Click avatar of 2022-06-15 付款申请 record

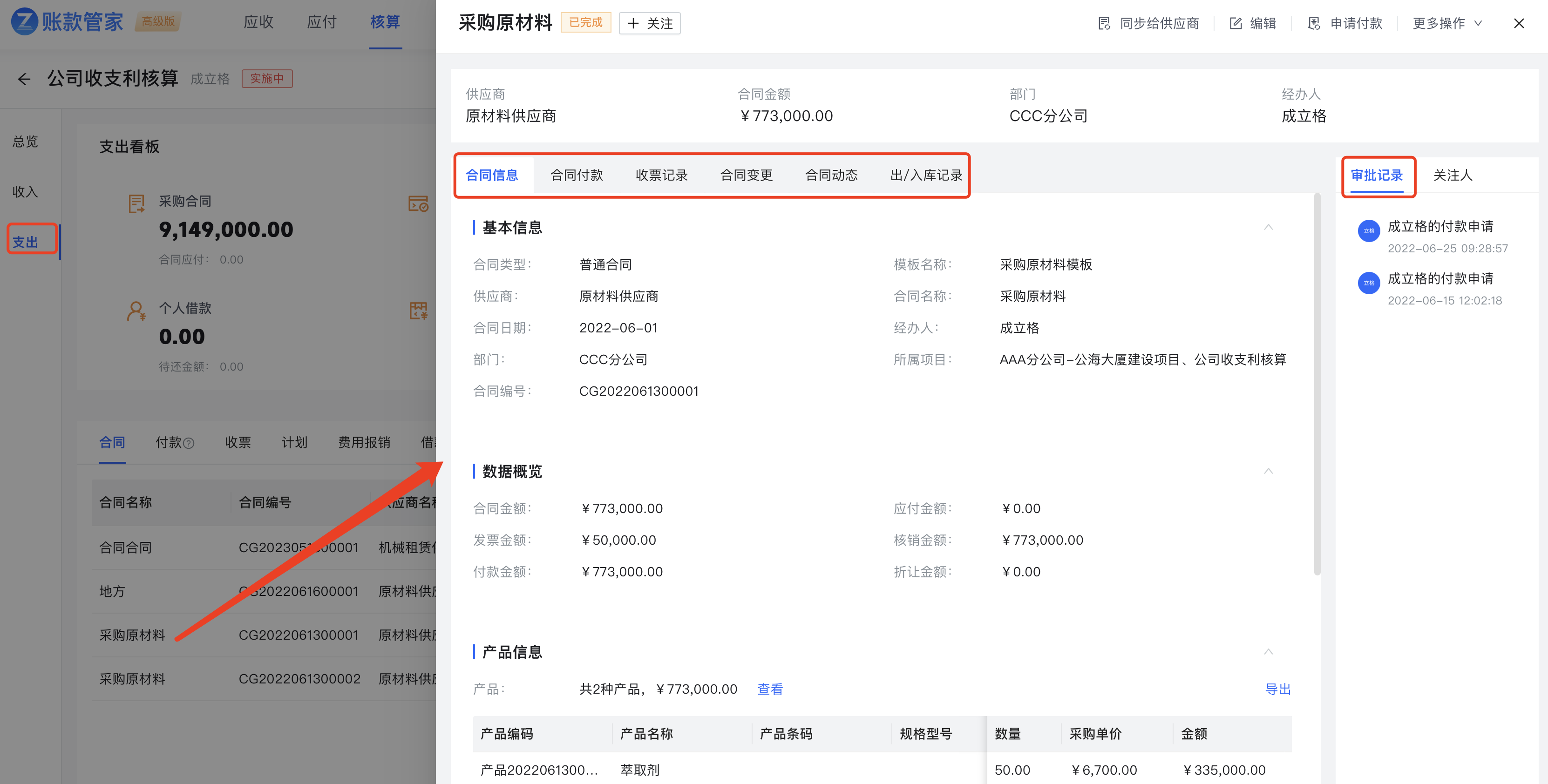pyautogui.click(x=1368, y=283)
